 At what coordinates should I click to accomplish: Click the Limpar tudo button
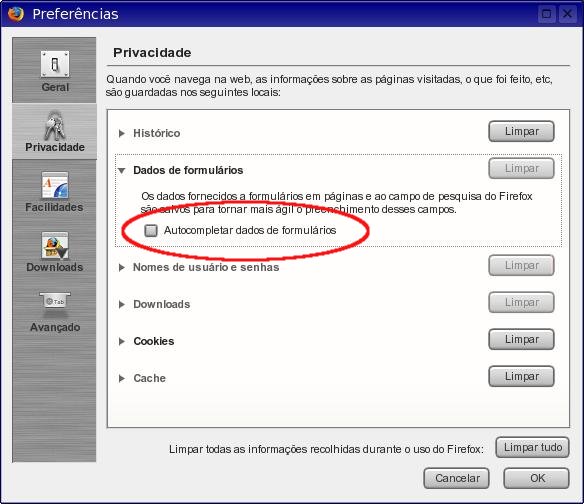point(533,447)
